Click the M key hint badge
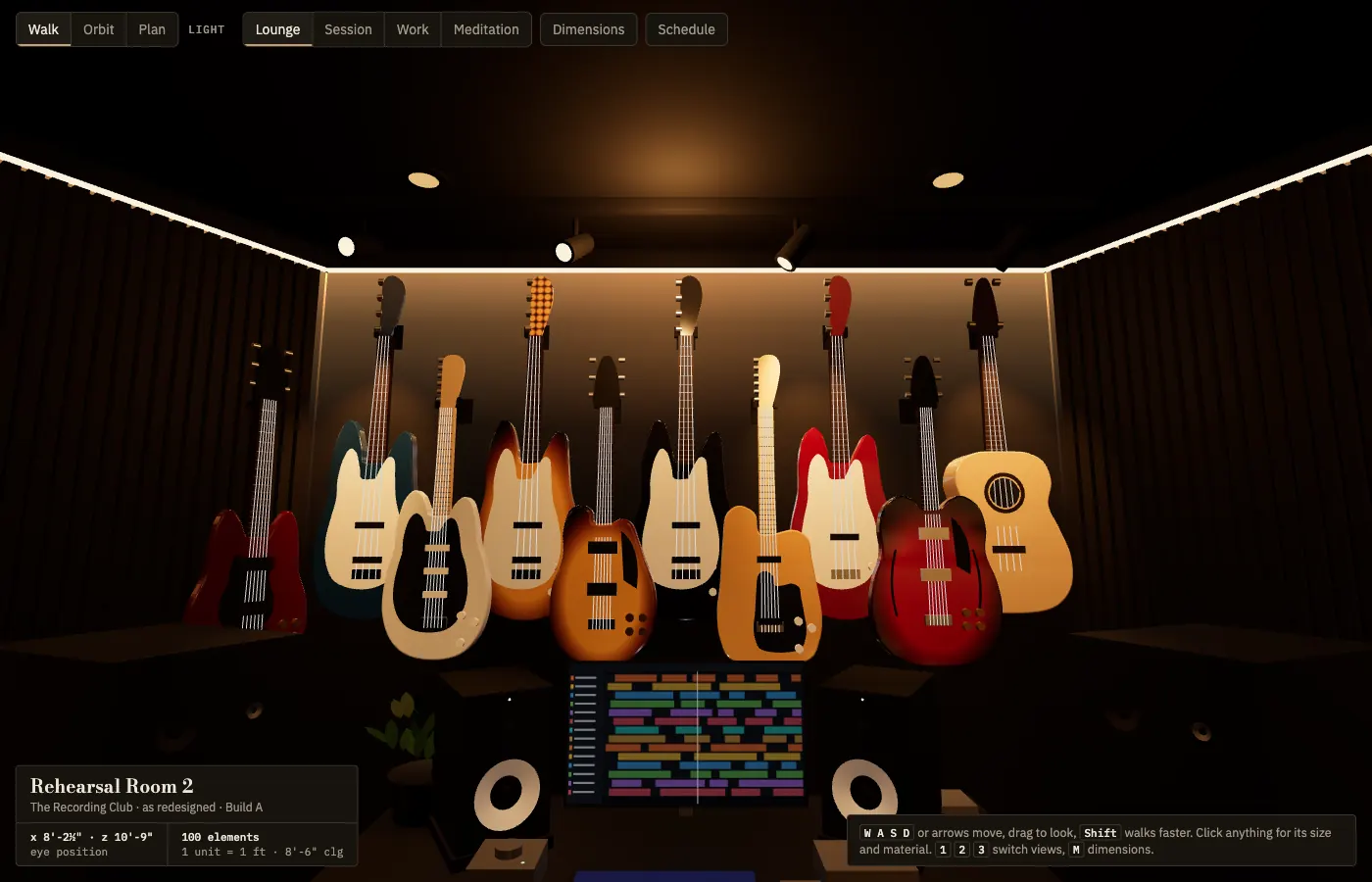The width and height of the screenshot is (1372, 882). point(1076,850)
